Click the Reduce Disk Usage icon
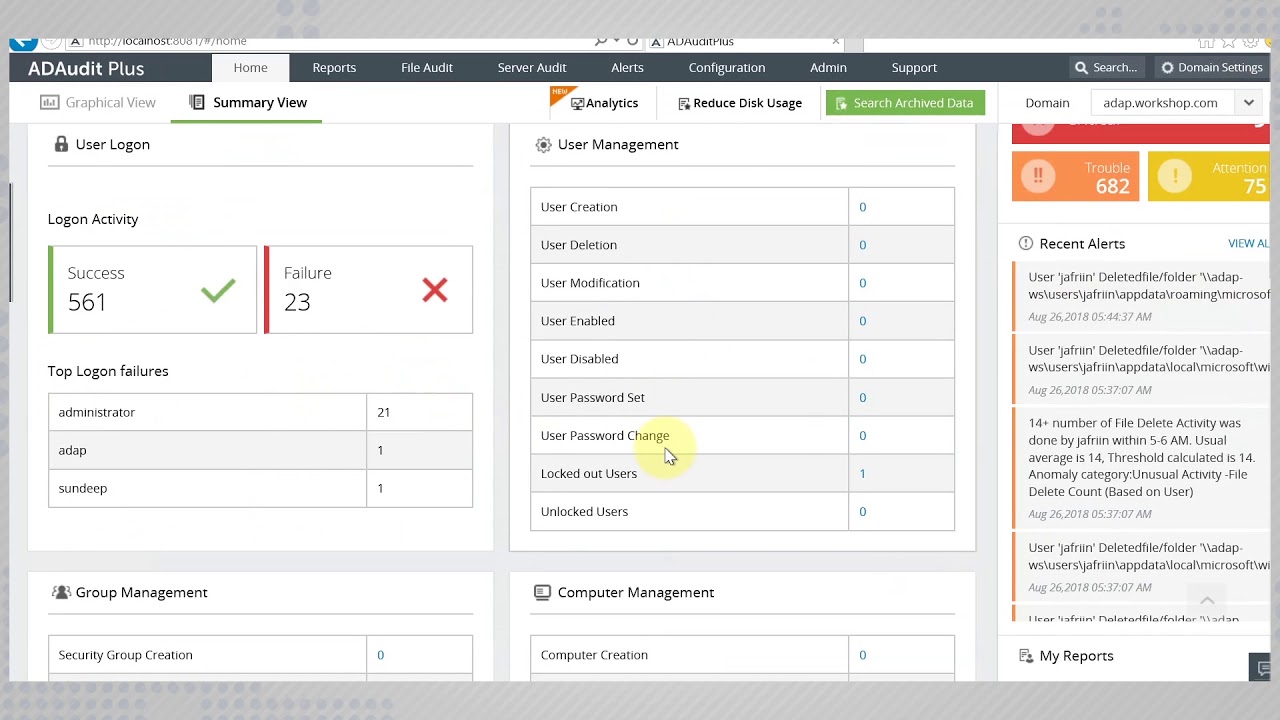The image size is (1280, 720). pyautogui.click(x=684, y=103)
